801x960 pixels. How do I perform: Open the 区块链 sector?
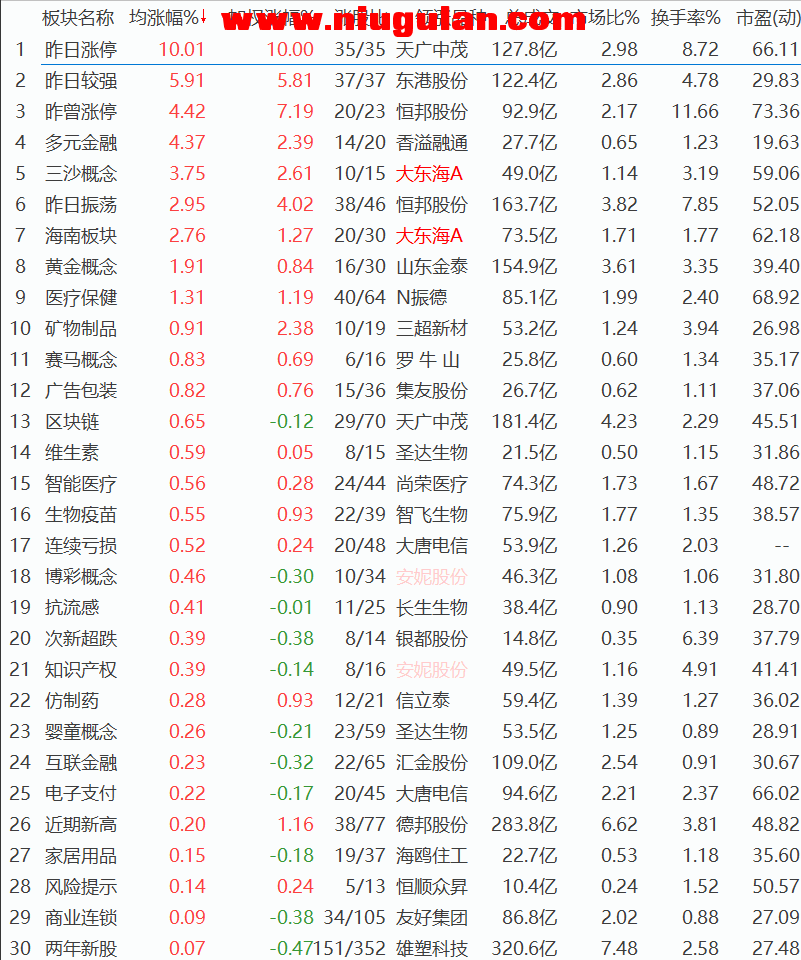click(72, 422)
